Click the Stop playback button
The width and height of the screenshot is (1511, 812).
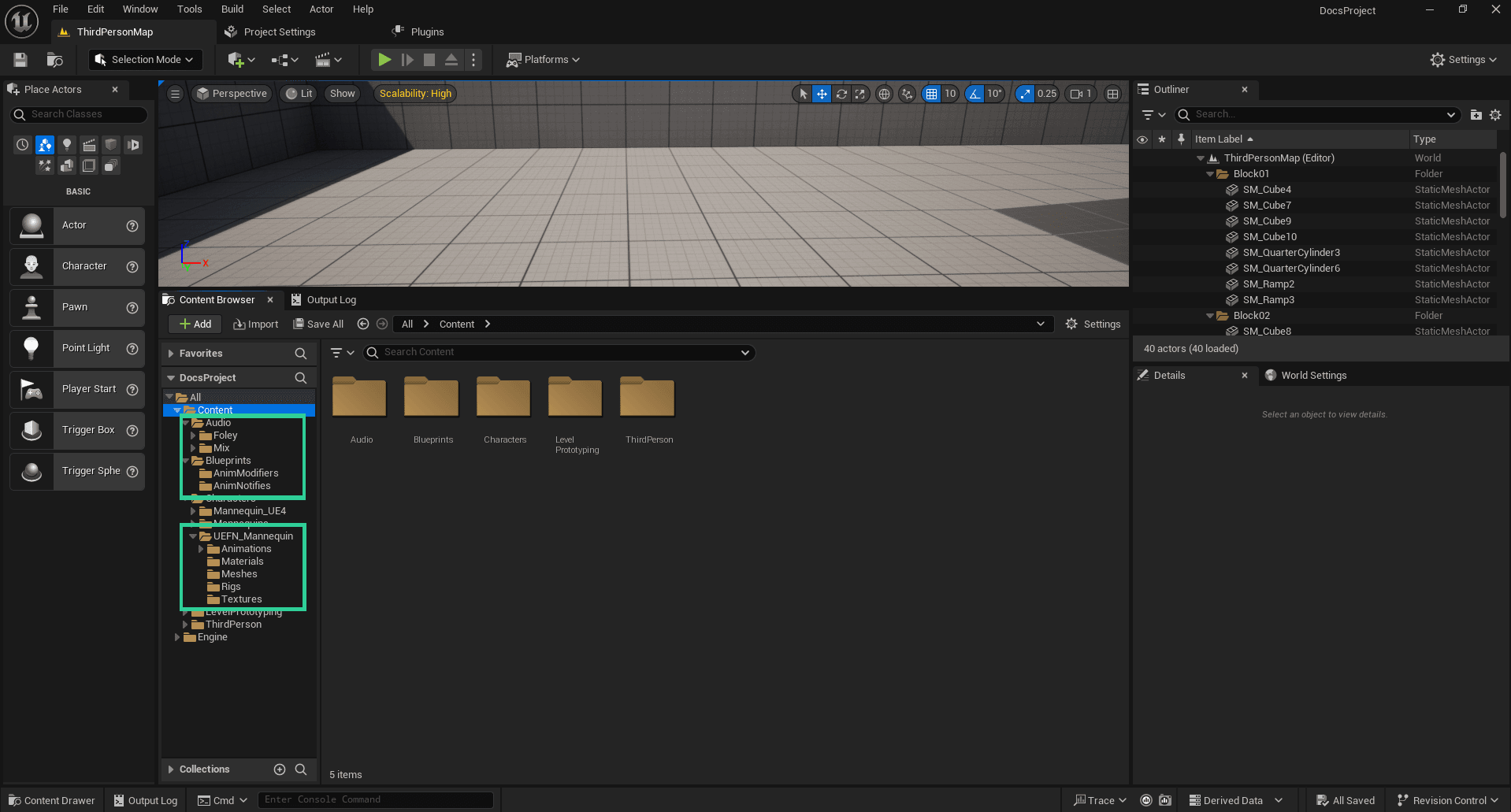point(429,60)
